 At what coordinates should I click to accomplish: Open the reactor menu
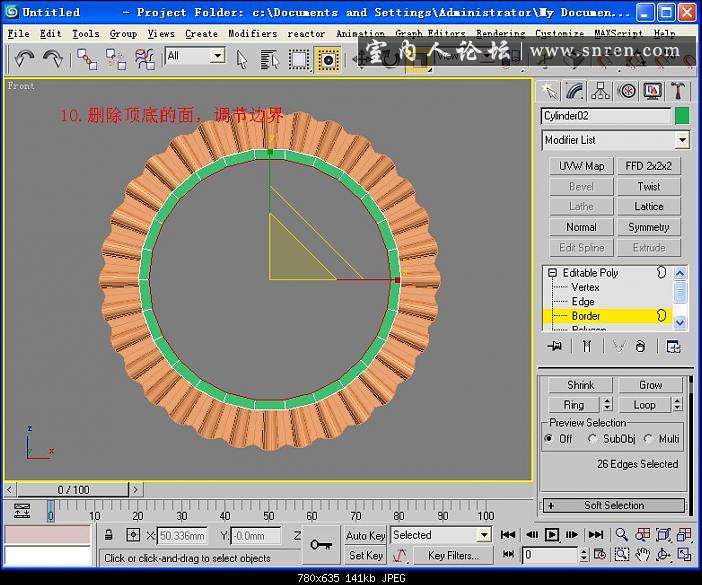point(306,34)
